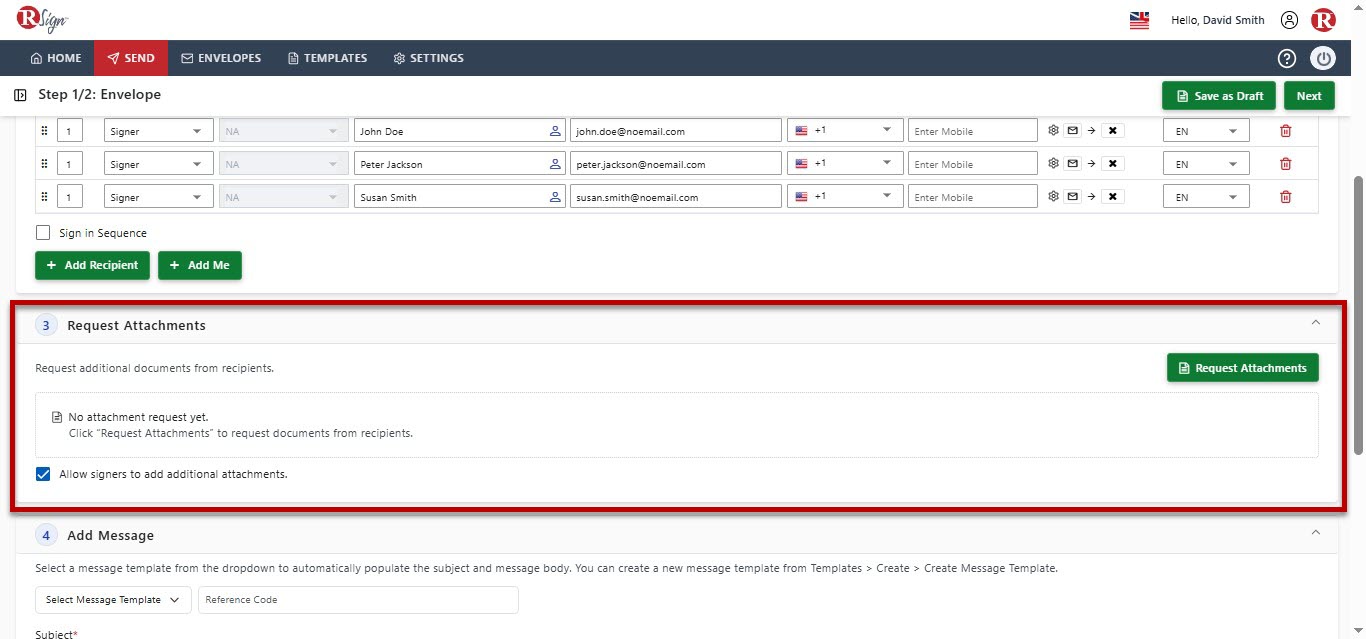1366x639 pixels.
Task: Click the power logout icon
Action: tap(1323, 58)
